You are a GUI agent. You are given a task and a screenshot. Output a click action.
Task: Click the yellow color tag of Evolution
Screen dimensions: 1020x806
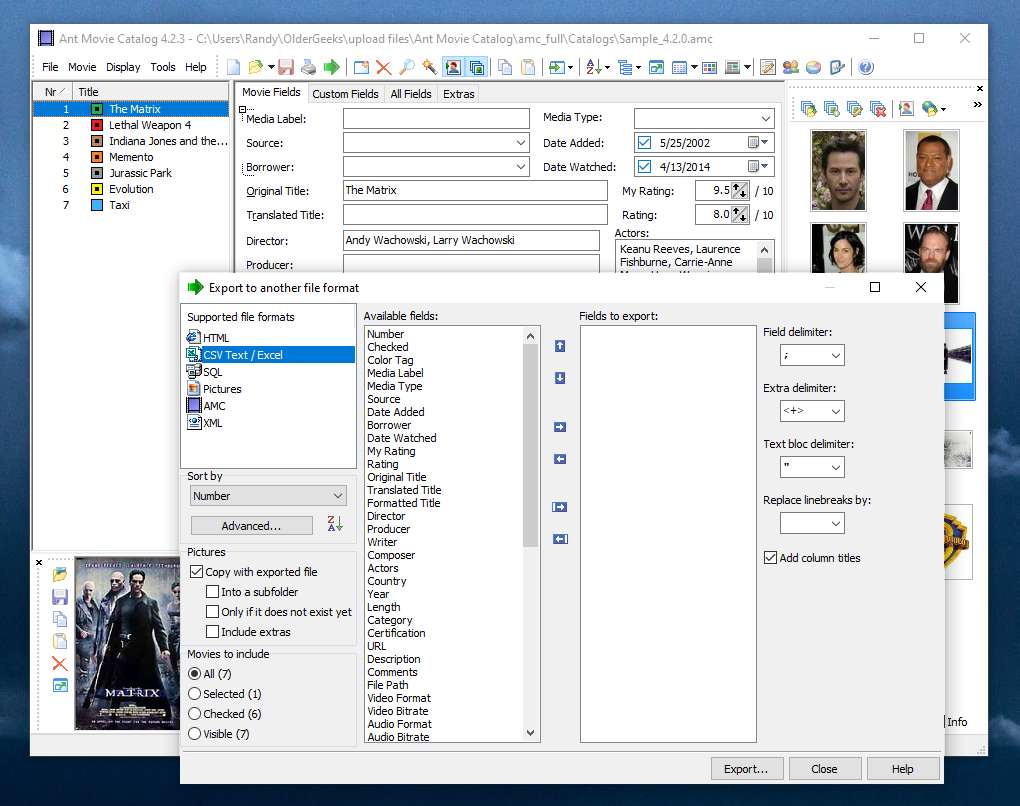[97, 189]
